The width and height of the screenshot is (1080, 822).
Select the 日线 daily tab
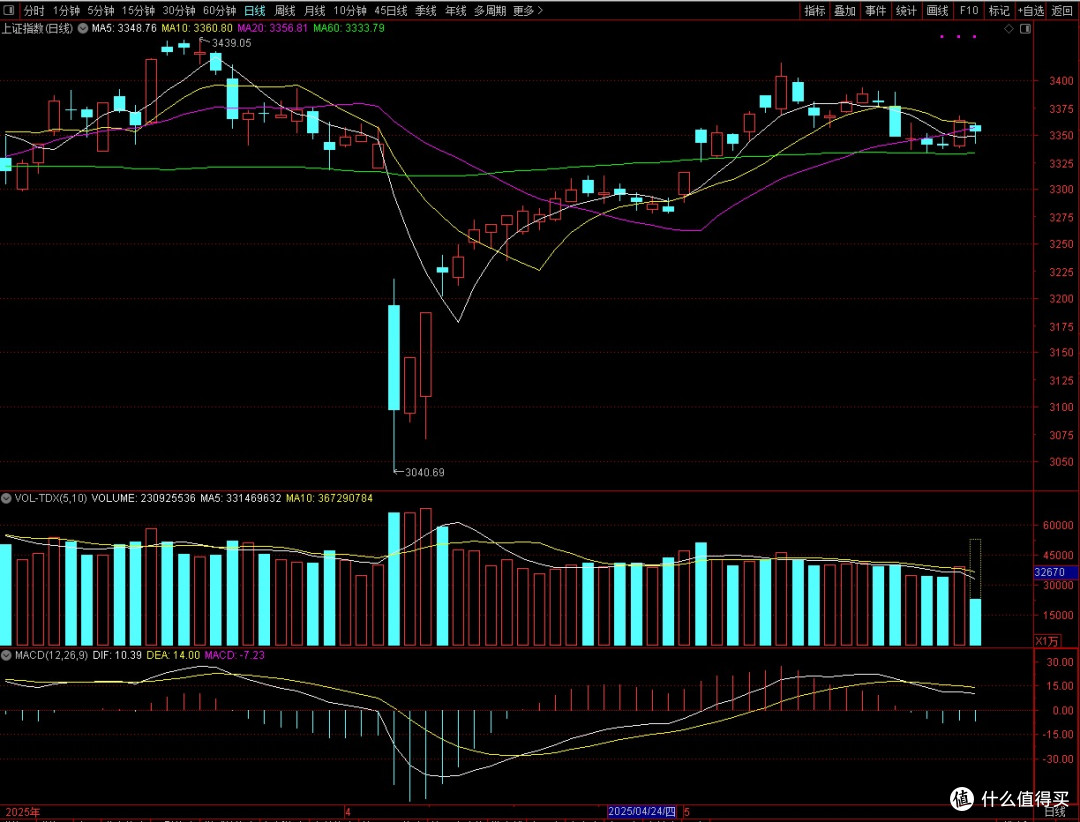255,10
